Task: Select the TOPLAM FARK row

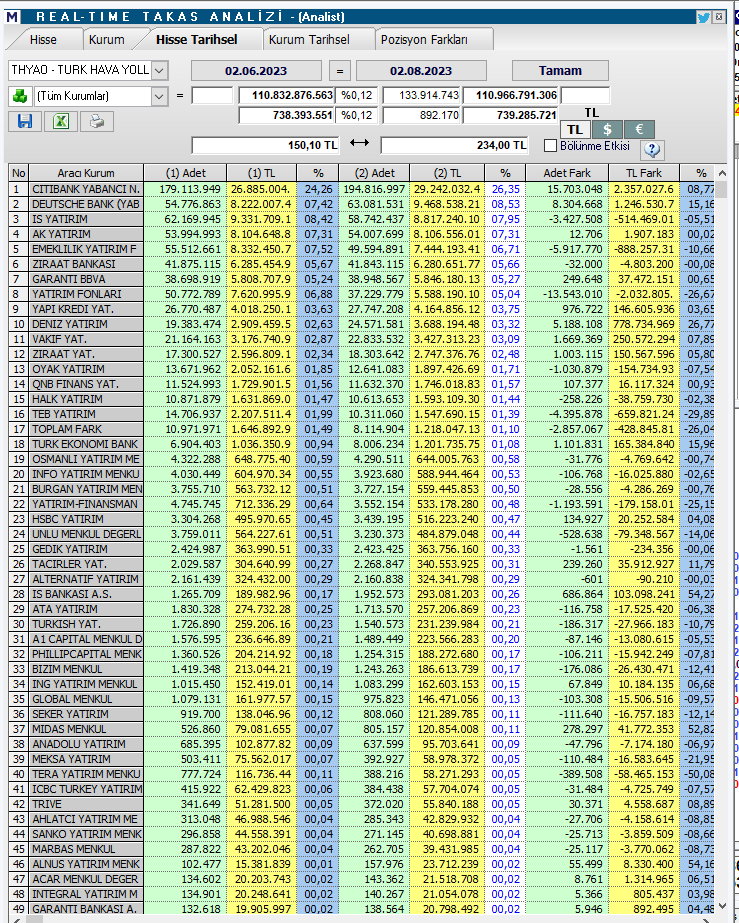Action: click(x=362, y=429)
